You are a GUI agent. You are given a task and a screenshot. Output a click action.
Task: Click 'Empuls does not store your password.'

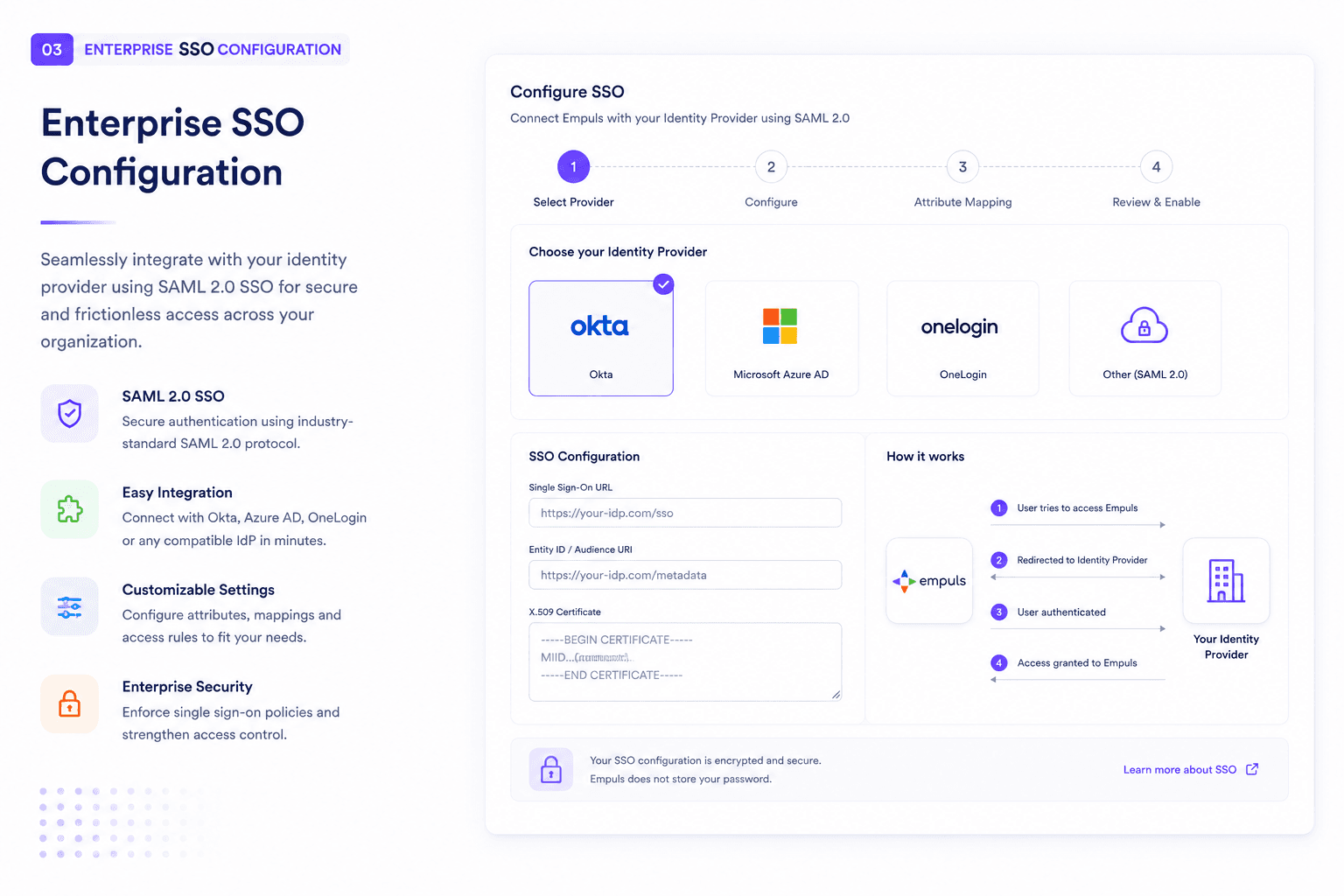(681, 779)
